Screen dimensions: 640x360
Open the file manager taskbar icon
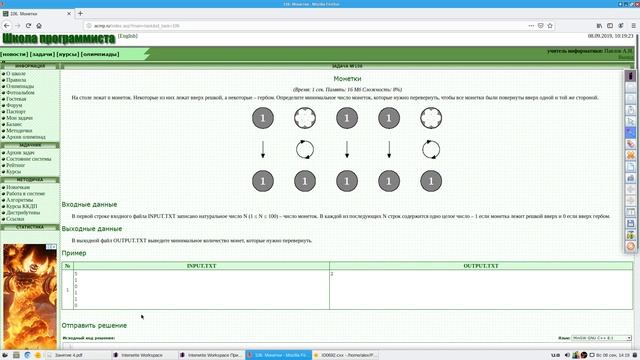16,355
